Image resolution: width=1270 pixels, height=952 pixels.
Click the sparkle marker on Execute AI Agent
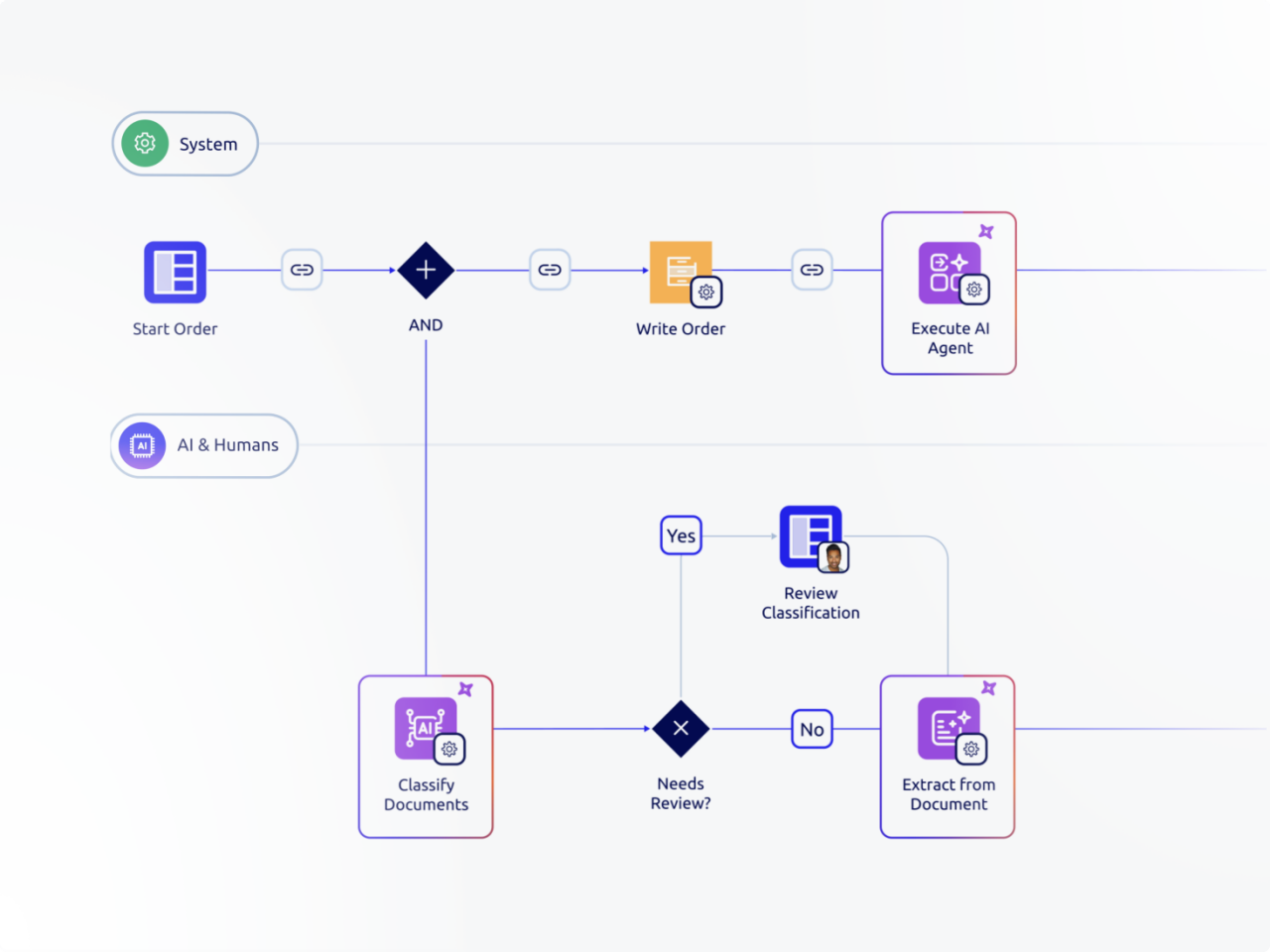[x=986, y=231]
